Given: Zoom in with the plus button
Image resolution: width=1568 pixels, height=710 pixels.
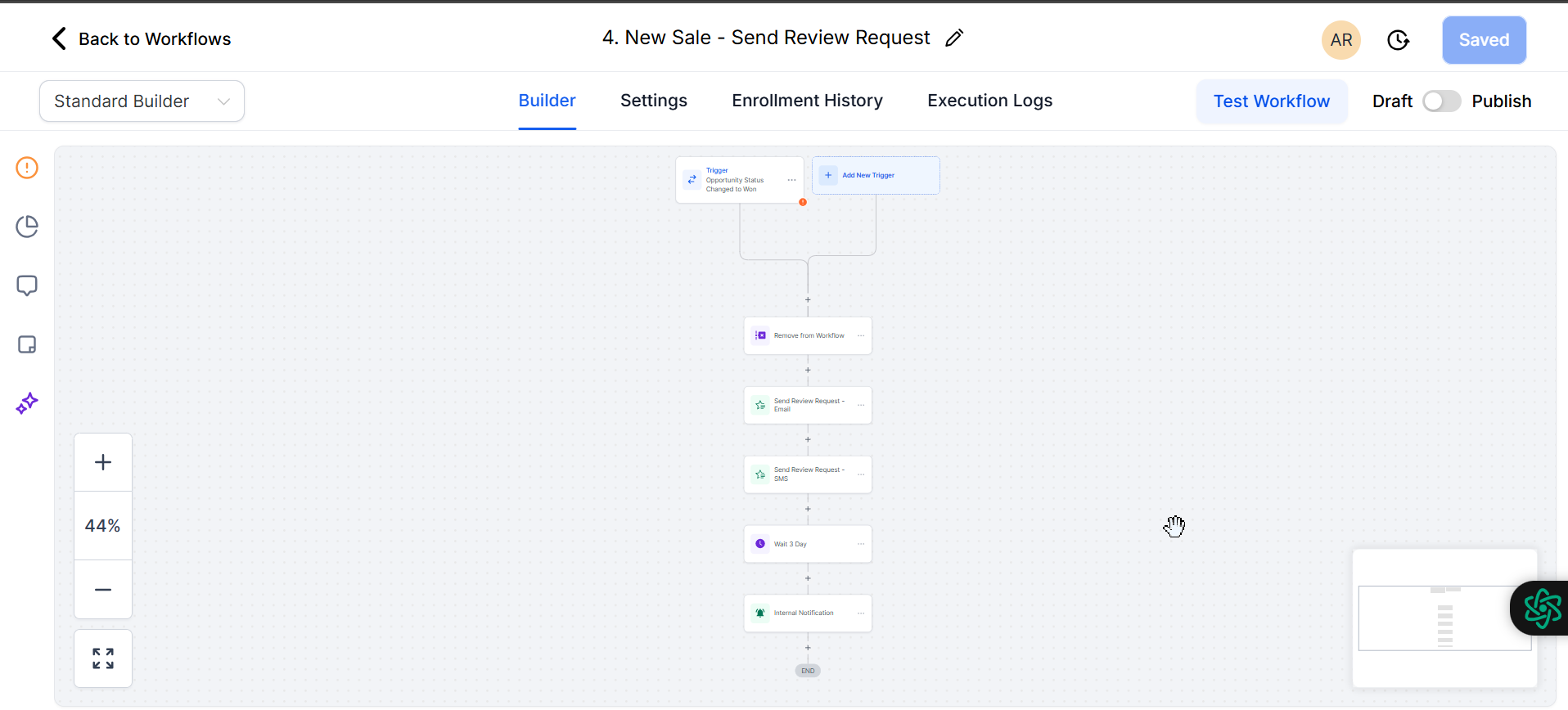Looking at the screenshot, I should tap(103, 462).
